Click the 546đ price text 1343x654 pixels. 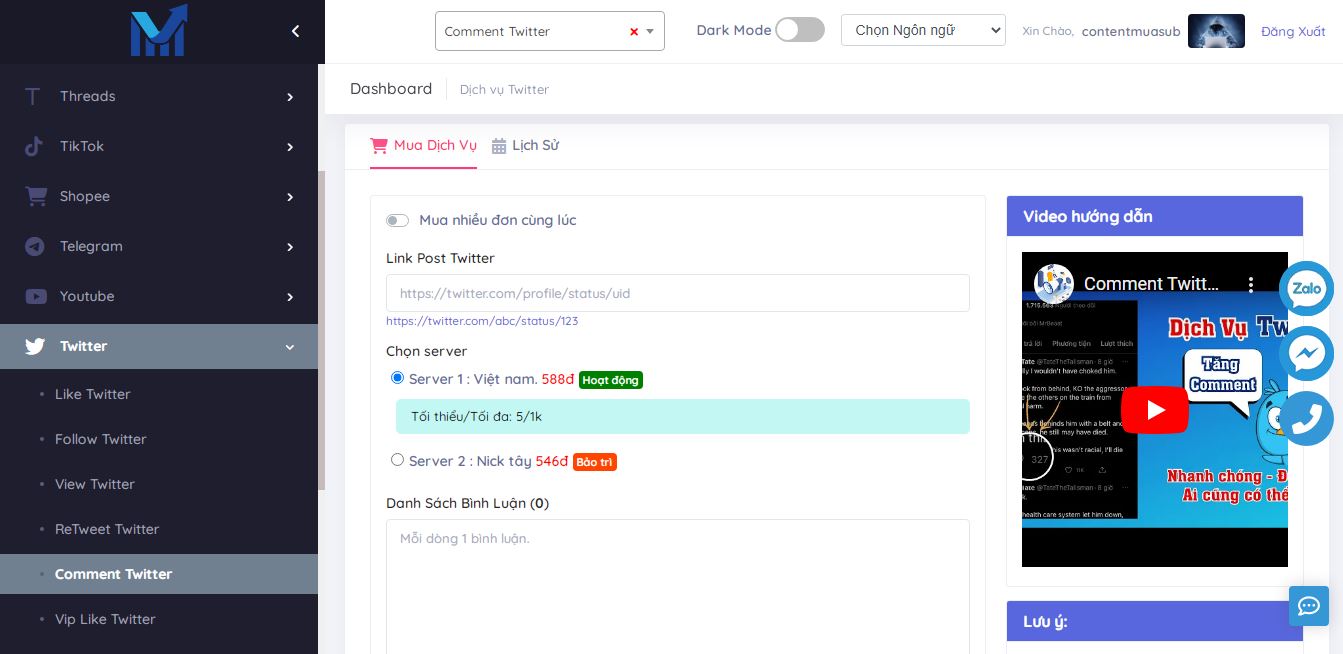pos(552,461)
